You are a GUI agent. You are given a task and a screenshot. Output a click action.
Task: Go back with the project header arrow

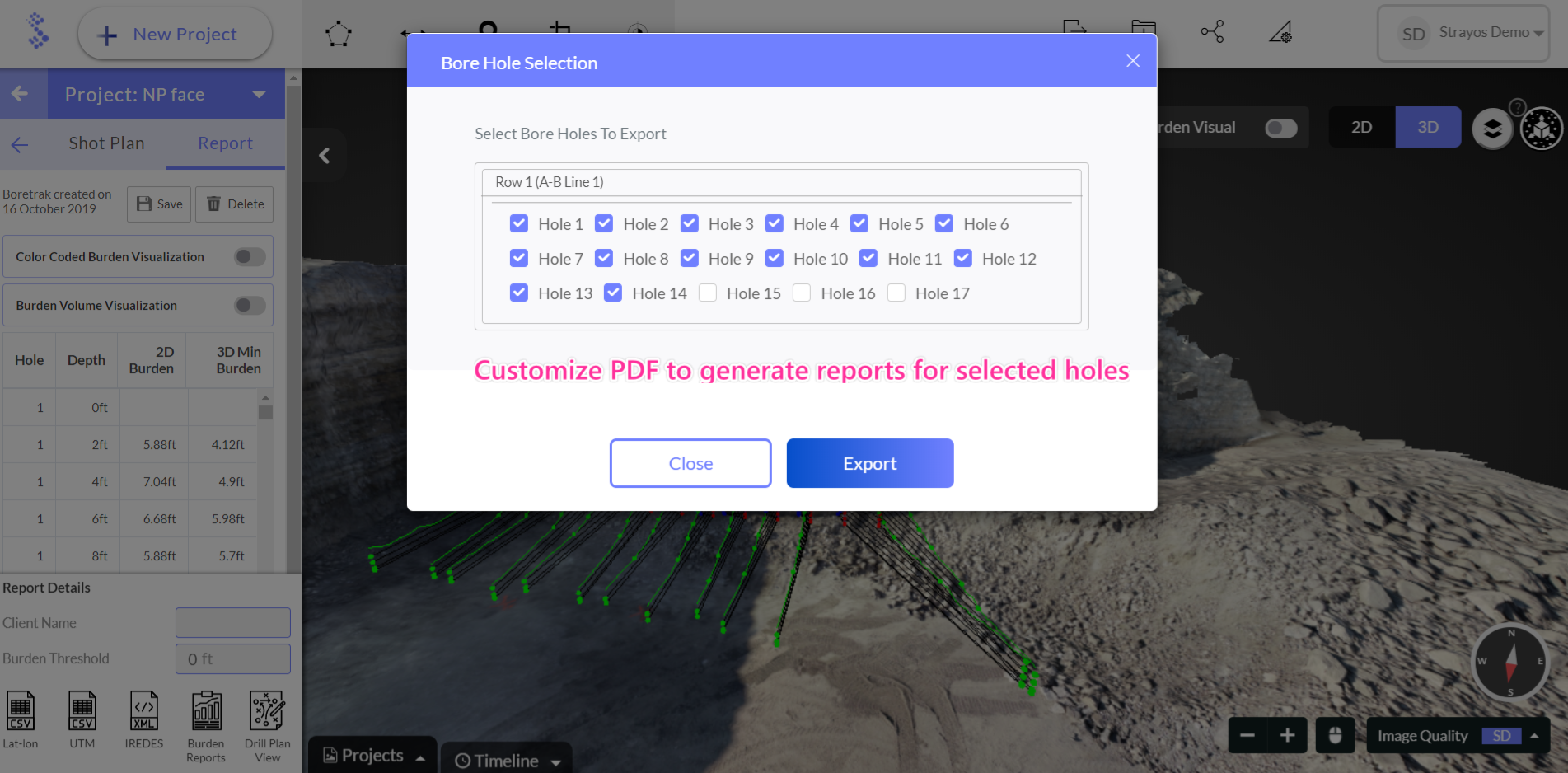[x=20, y=94]
